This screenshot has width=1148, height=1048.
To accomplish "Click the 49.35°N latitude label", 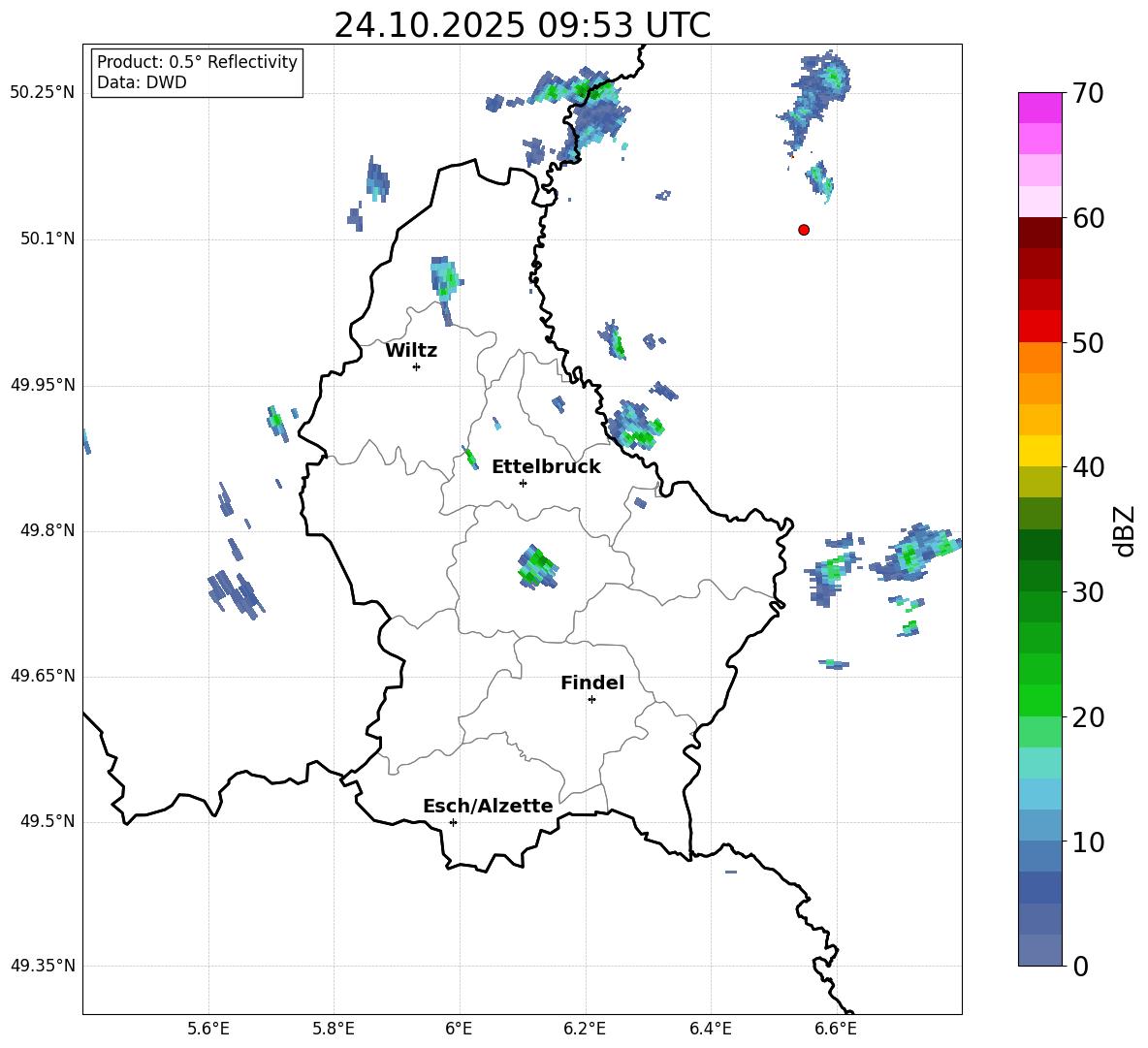I will (x=43, y=966).
